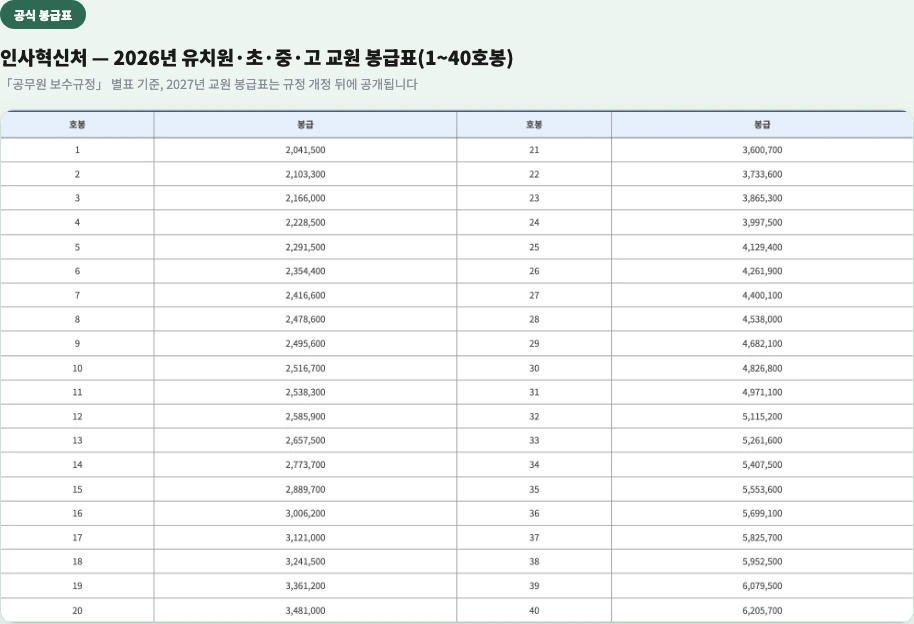Click the 호봉 number cell 21
The image size is (914, 624).
click(x=534, y=150)
